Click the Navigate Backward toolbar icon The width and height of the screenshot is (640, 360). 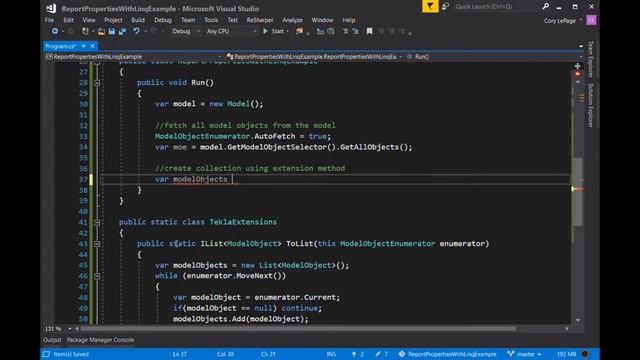(54, 31)
